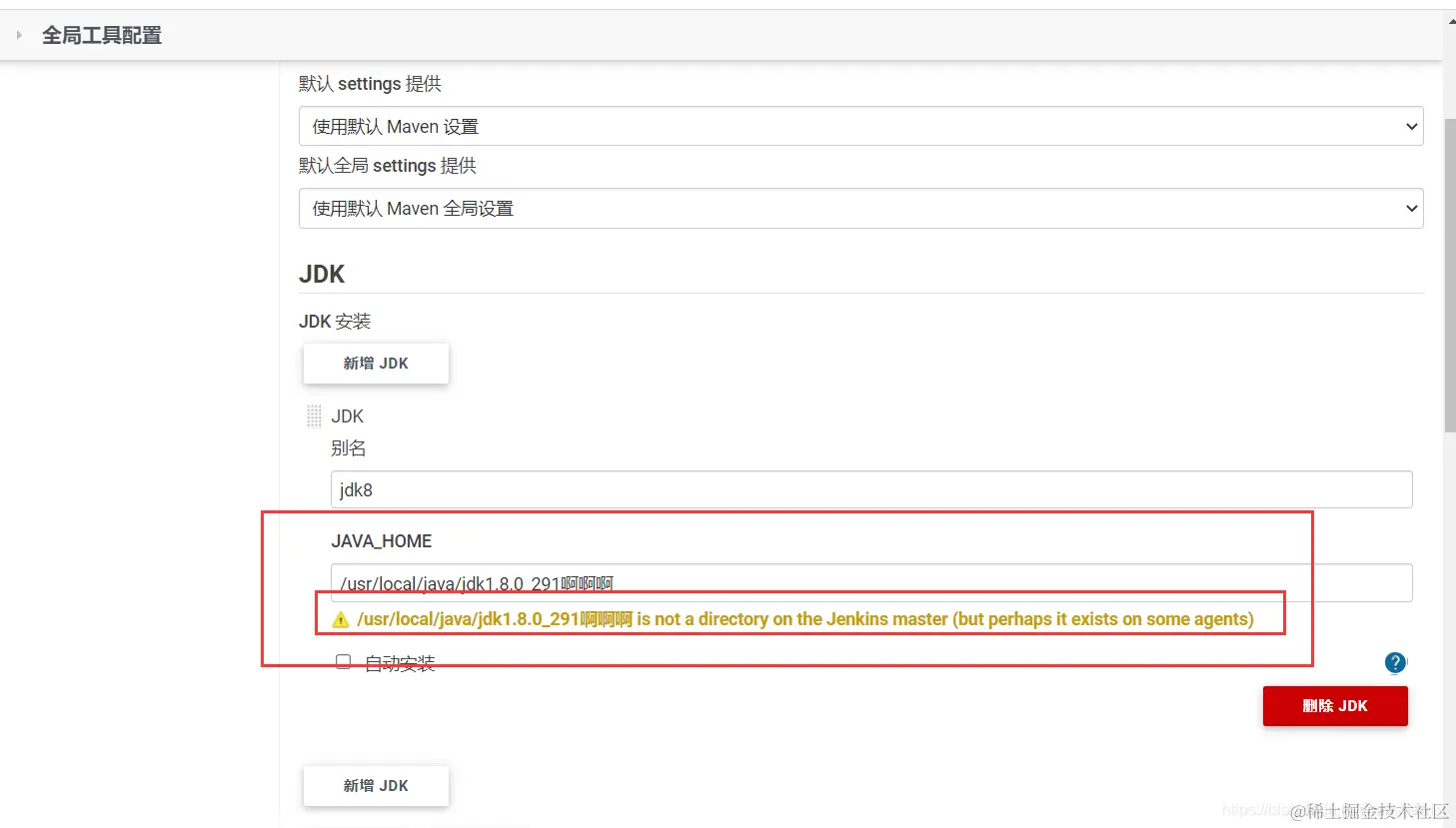This screenshot has height=828, width=1456.
Task: Open the 使用默认 Maven 设置 dropdown
Action: (860, 127)
